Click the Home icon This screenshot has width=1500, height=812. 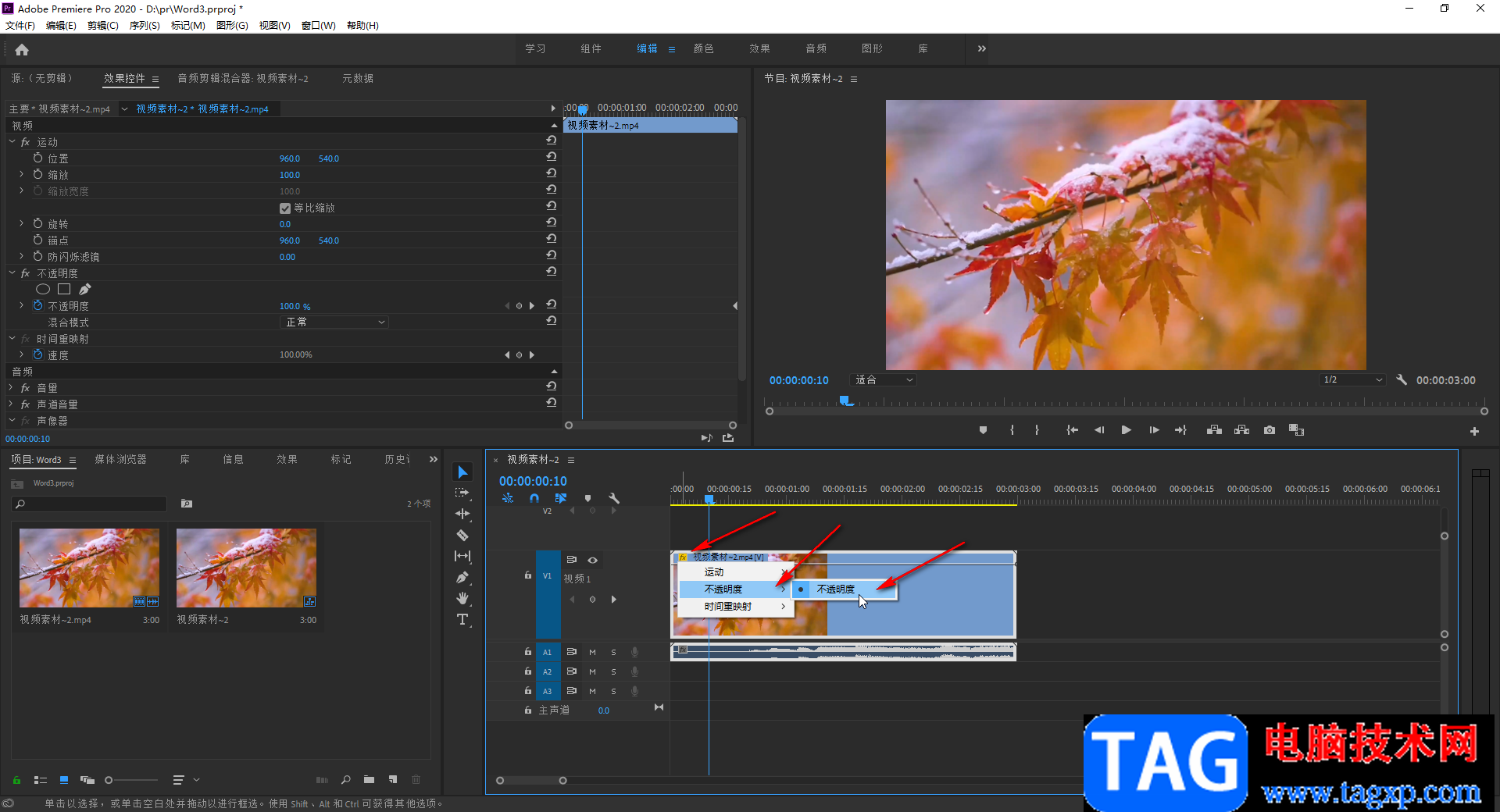tap(22, 49)
